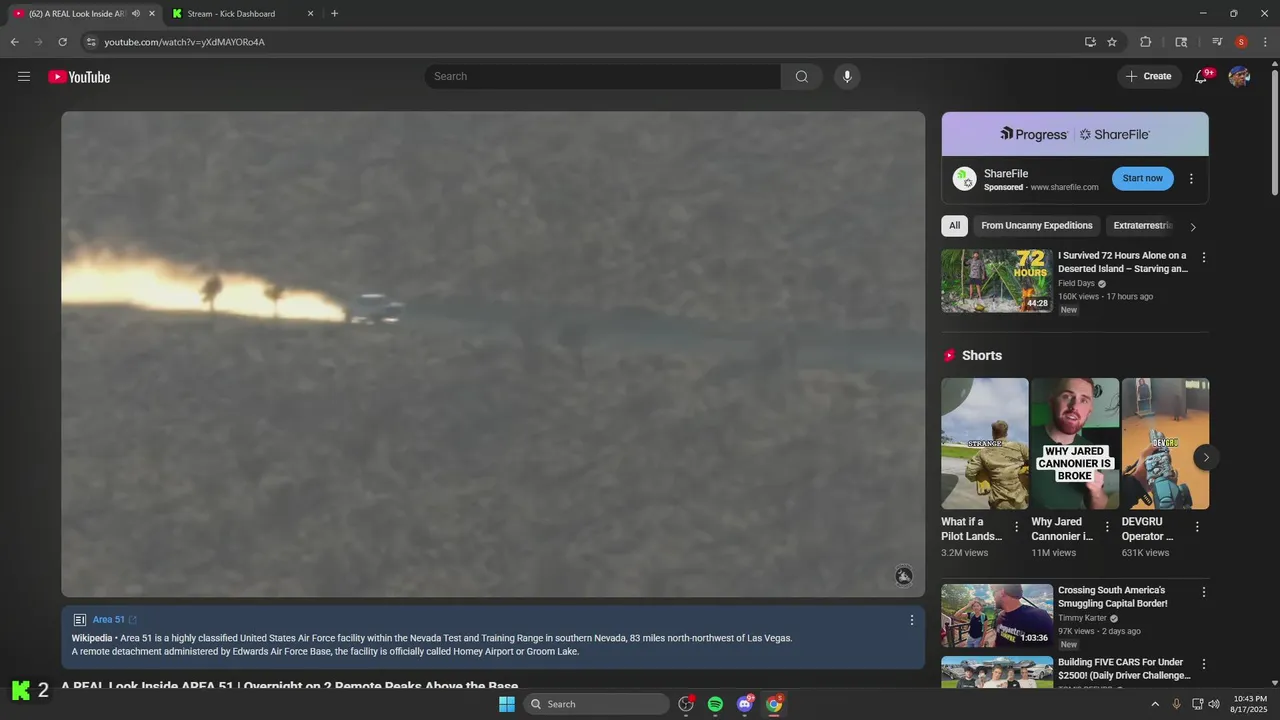
Task: Mute tab via speaker icon on YouTube tab
Action: (x=136, y=14)
